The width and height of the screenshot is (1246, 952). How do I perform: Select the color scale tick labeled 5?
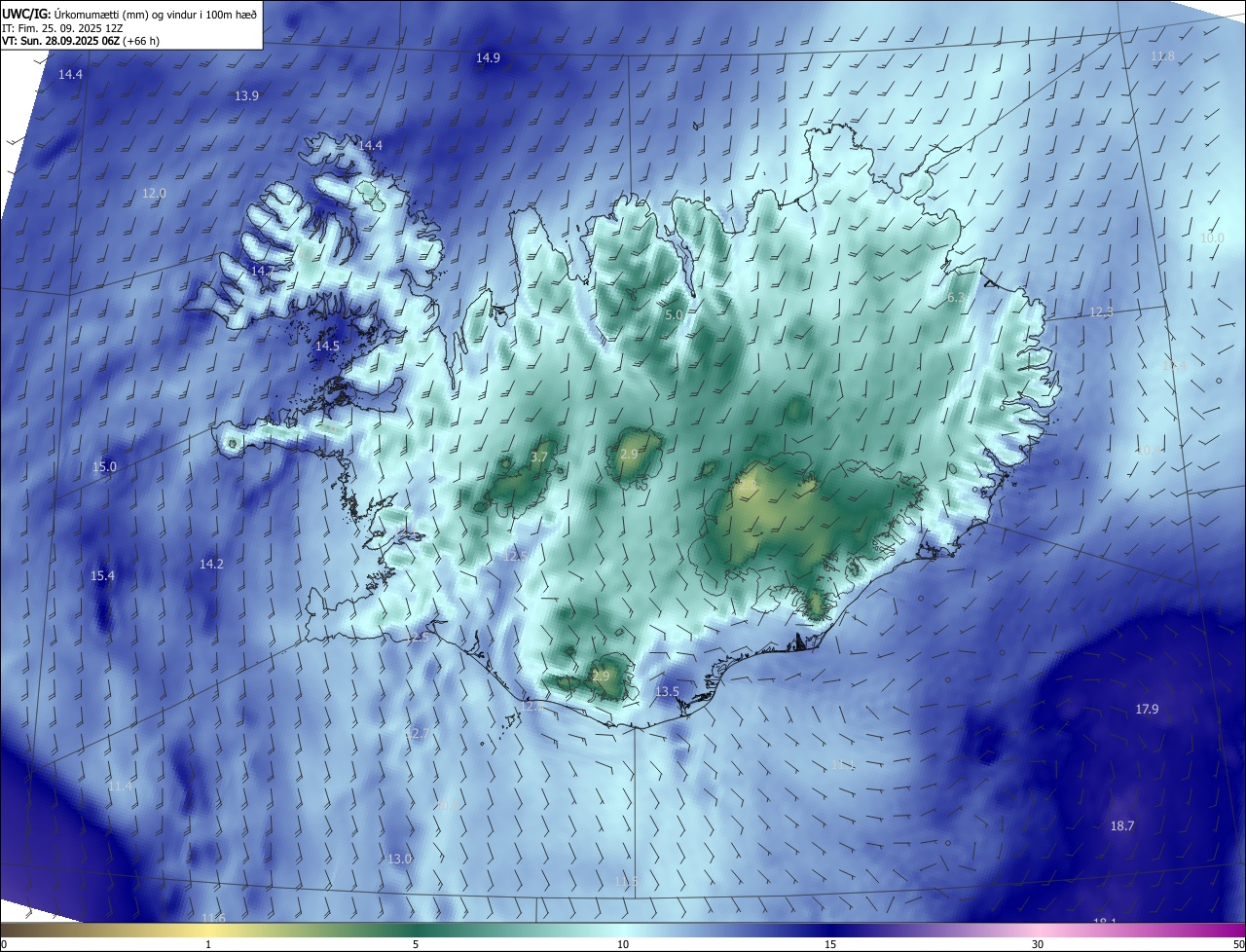point(416,943)
